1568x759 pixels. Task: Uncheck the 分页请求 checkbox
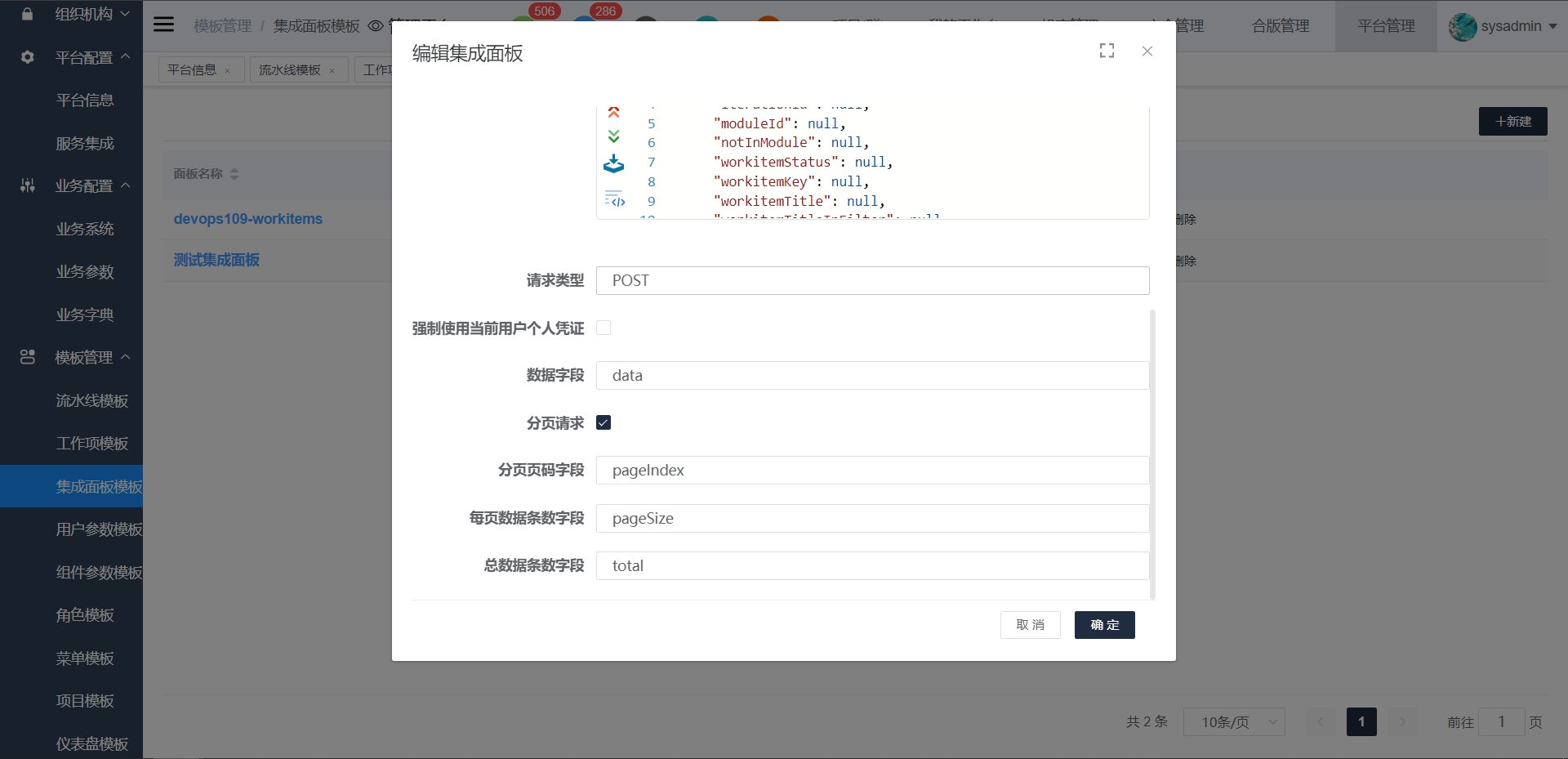click(x=604, y=422)
